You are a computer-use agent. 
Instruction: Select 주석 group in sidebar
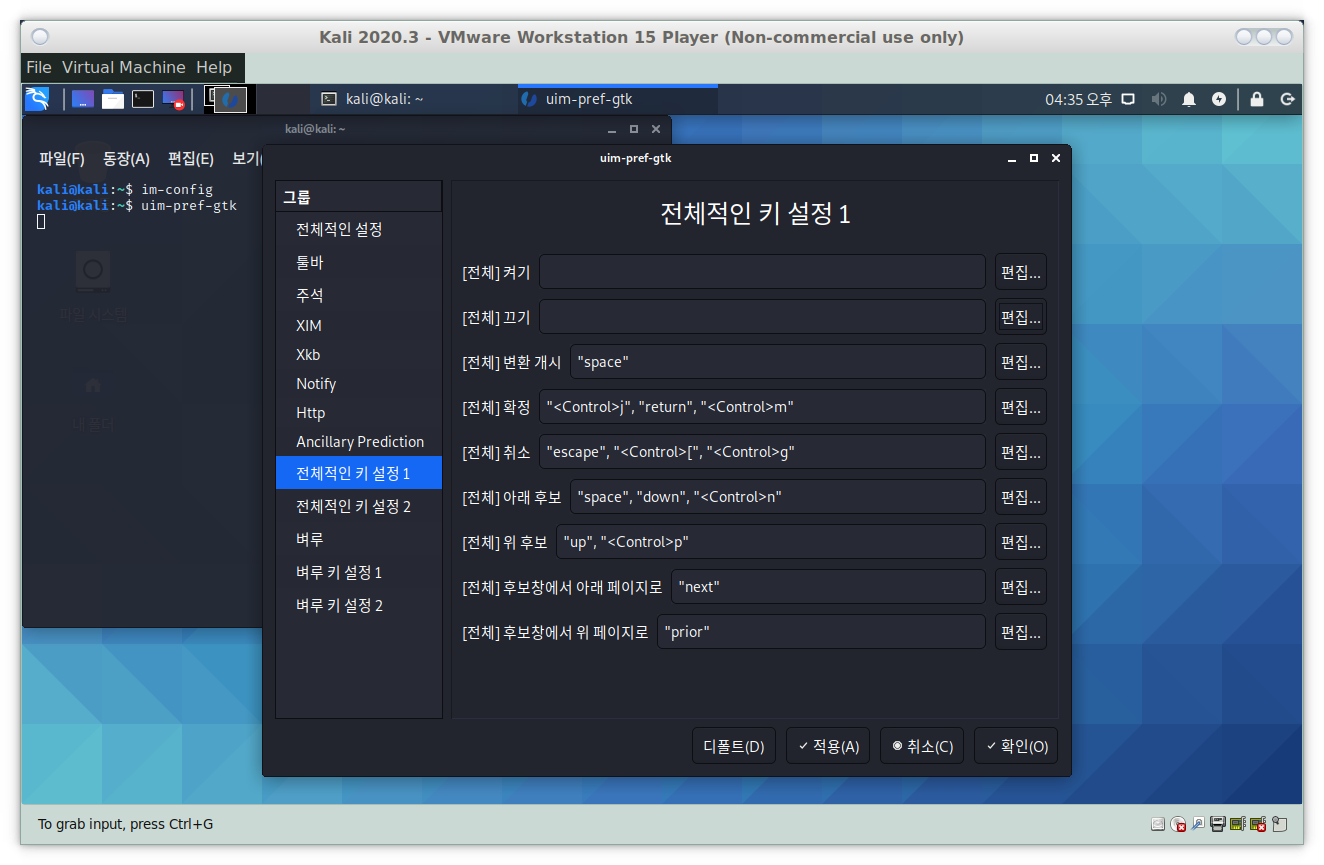coord(359,295)
